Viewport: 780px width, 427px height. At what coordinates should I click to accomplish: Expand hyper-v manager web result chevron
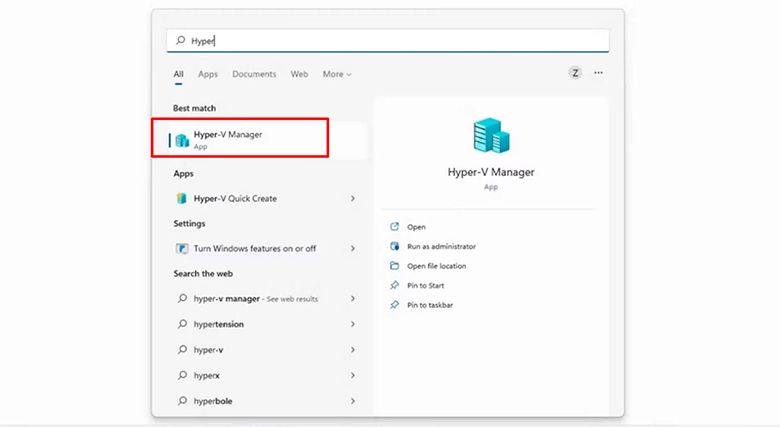353,299
